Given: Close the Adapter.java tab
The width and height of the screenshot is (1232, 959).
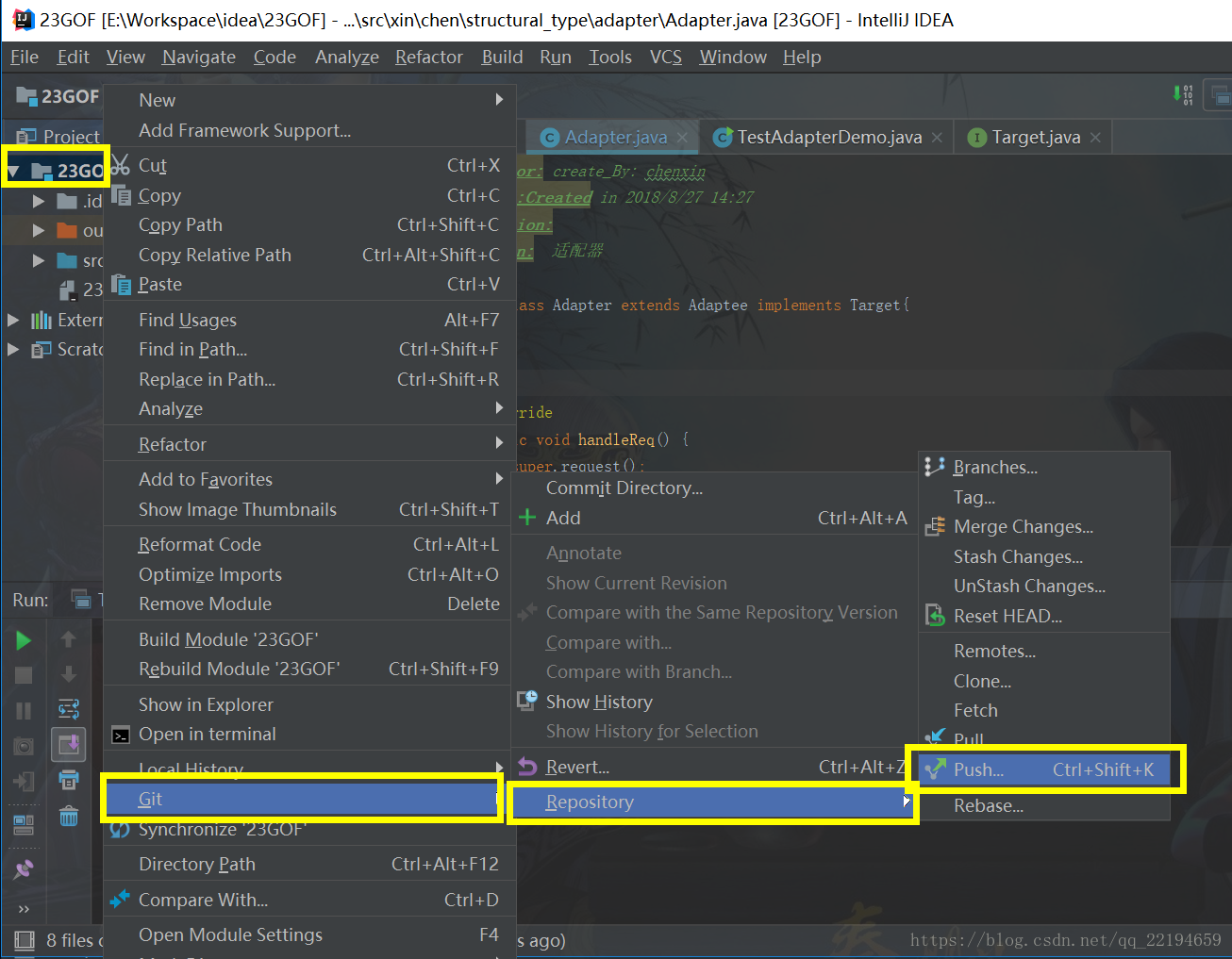Looking at the screenshot, I should [683, 138].
